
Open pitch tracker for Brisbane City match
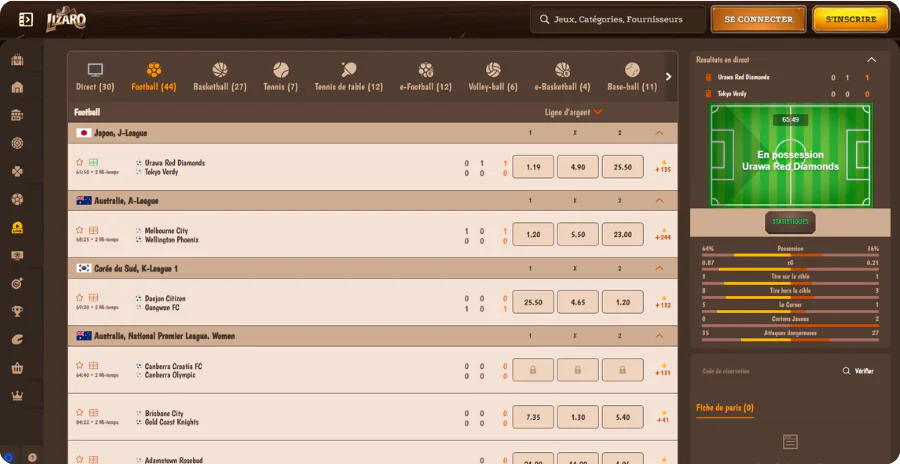[93, 412]
